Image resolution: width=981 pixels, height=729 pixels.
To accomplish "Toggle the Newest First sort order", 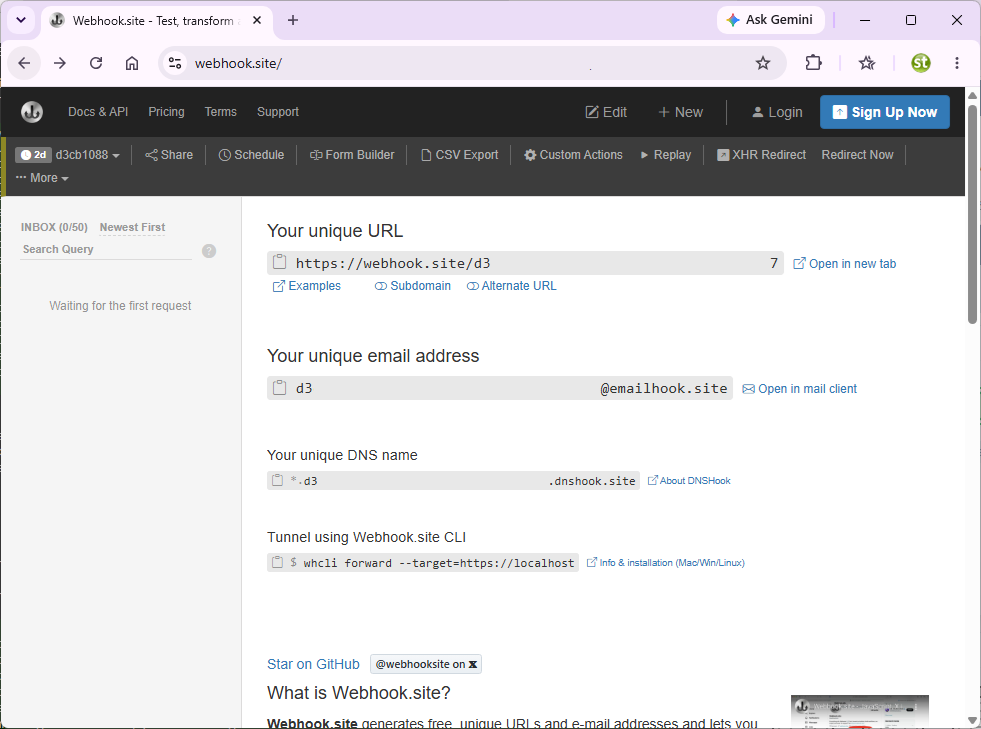I will coord(132,227).
